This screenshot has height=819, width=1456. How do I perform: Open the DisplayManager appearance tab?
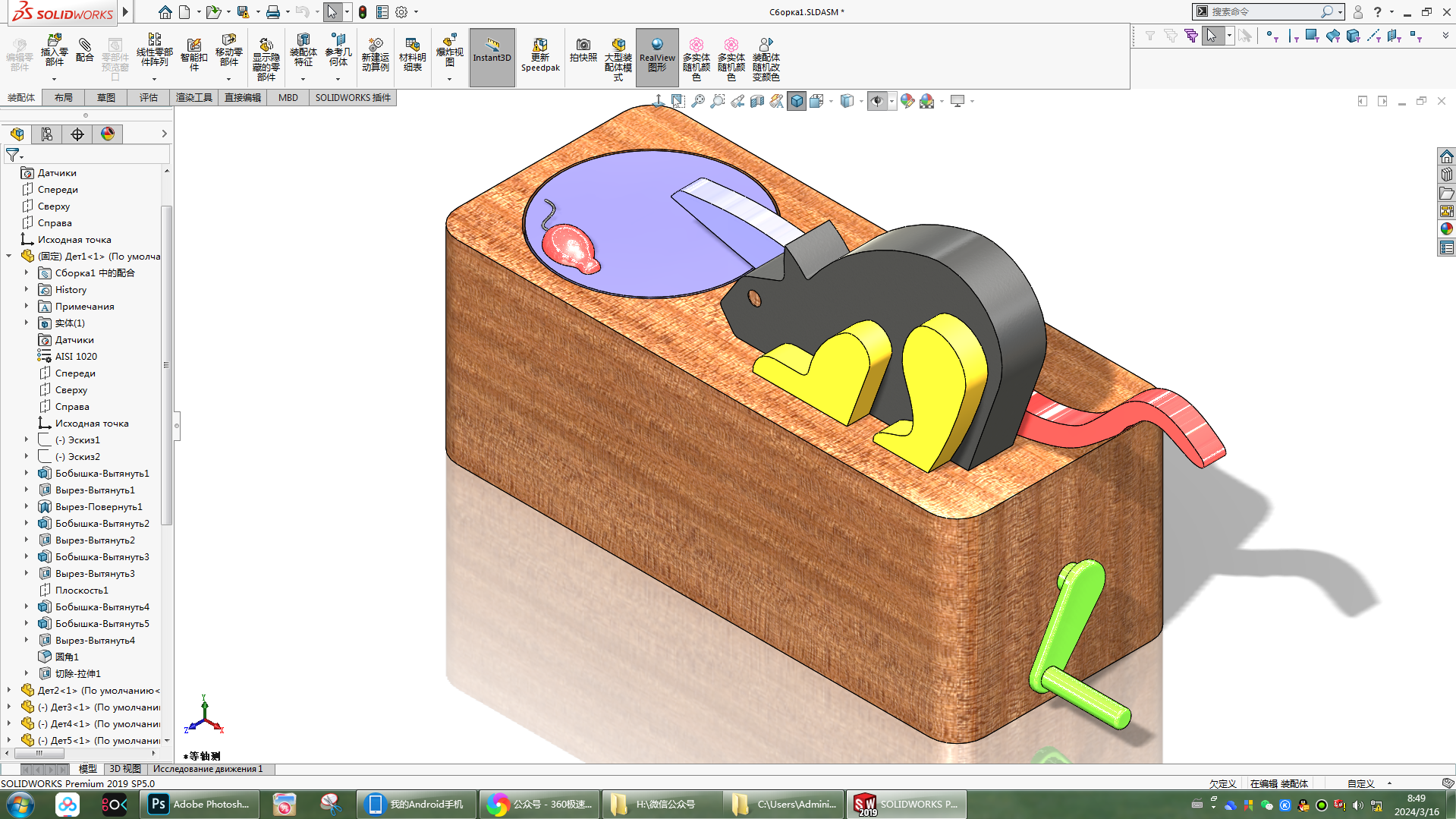tap(108, 134)
